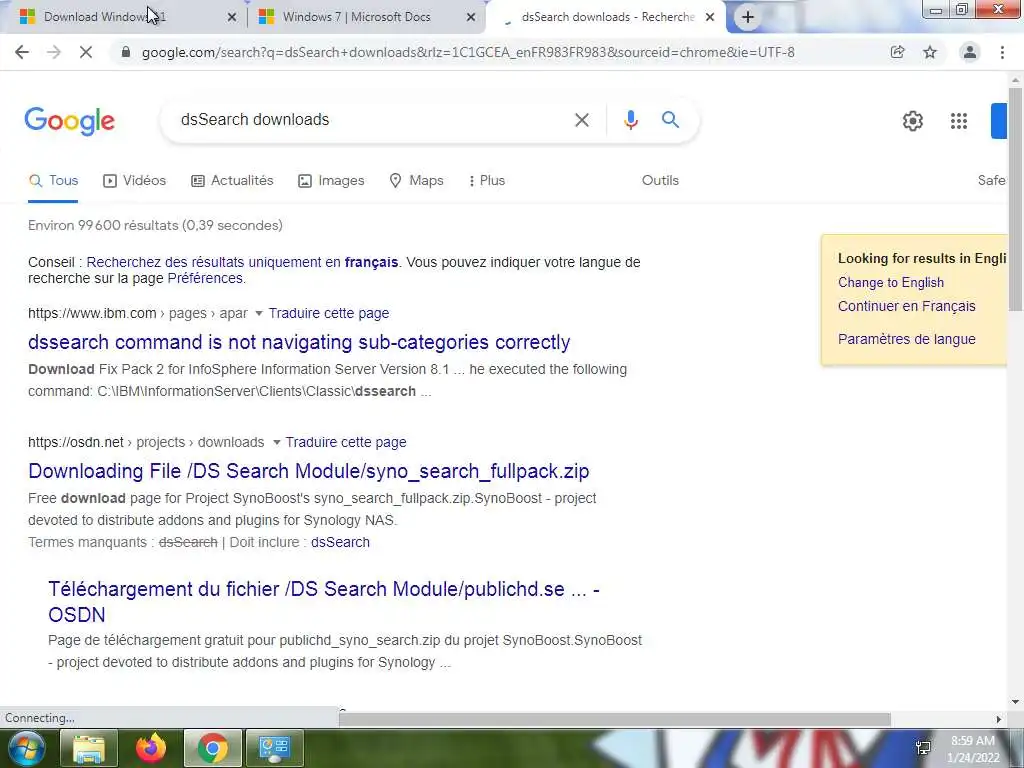Translate the osdn.net result page
This screenshot has width=1024, height=768.
[x=345, y=443]
